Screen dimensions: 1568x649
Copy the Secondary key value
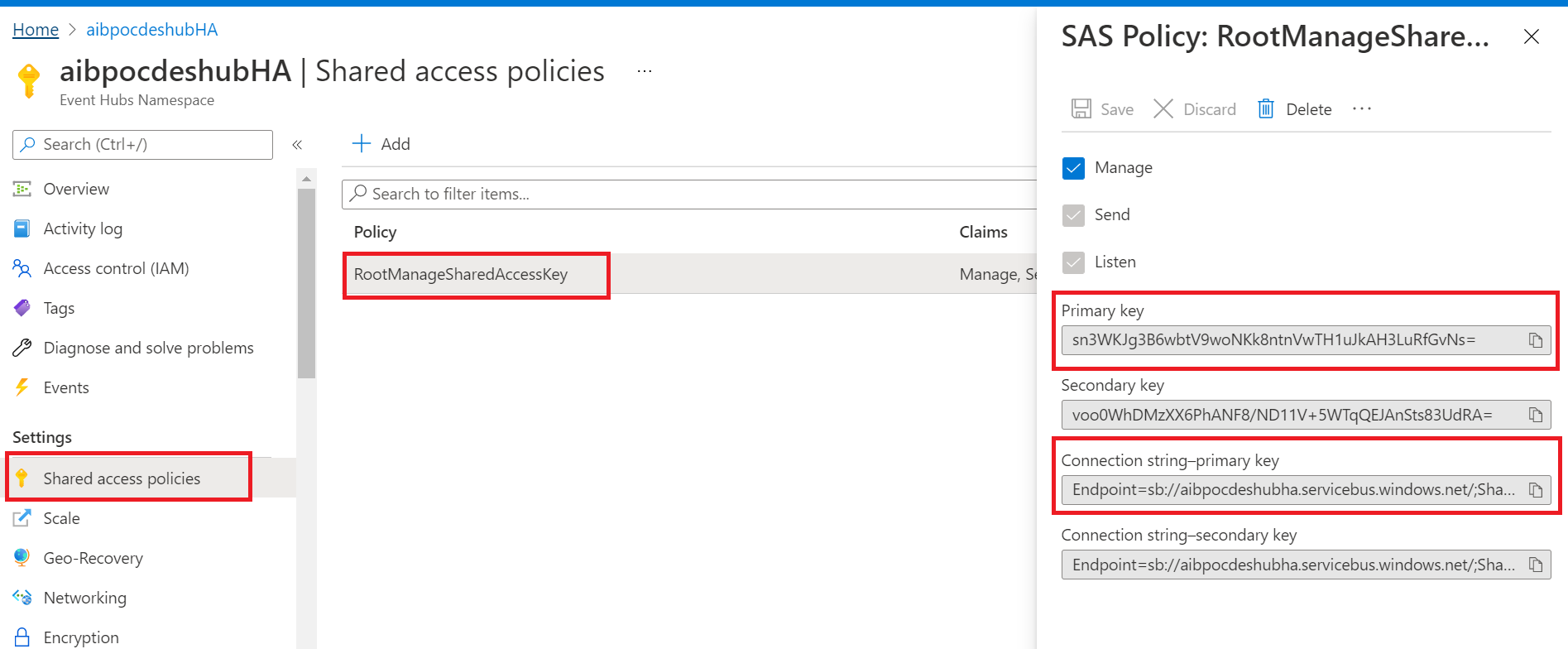tap(1535, 415)
